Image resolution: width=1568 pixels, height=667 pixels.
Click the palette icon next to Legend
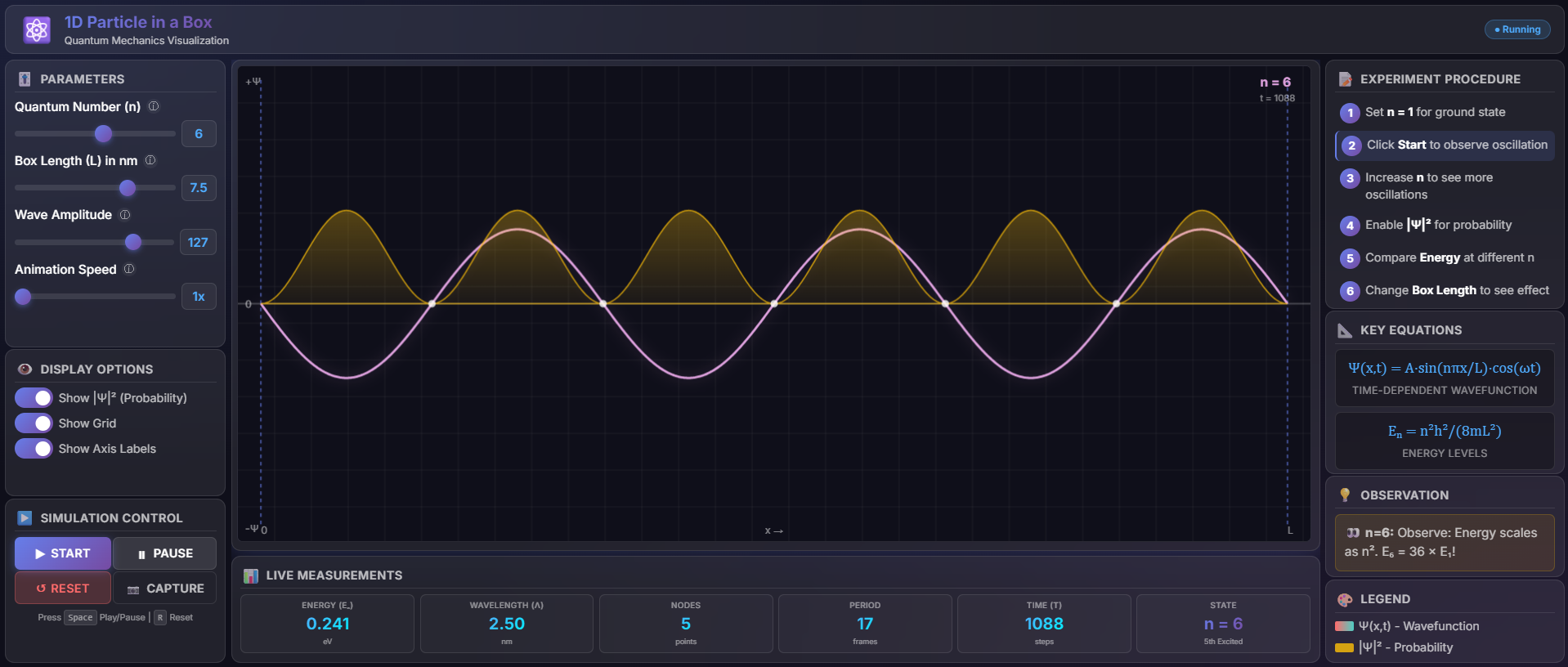click(1345, 599)
